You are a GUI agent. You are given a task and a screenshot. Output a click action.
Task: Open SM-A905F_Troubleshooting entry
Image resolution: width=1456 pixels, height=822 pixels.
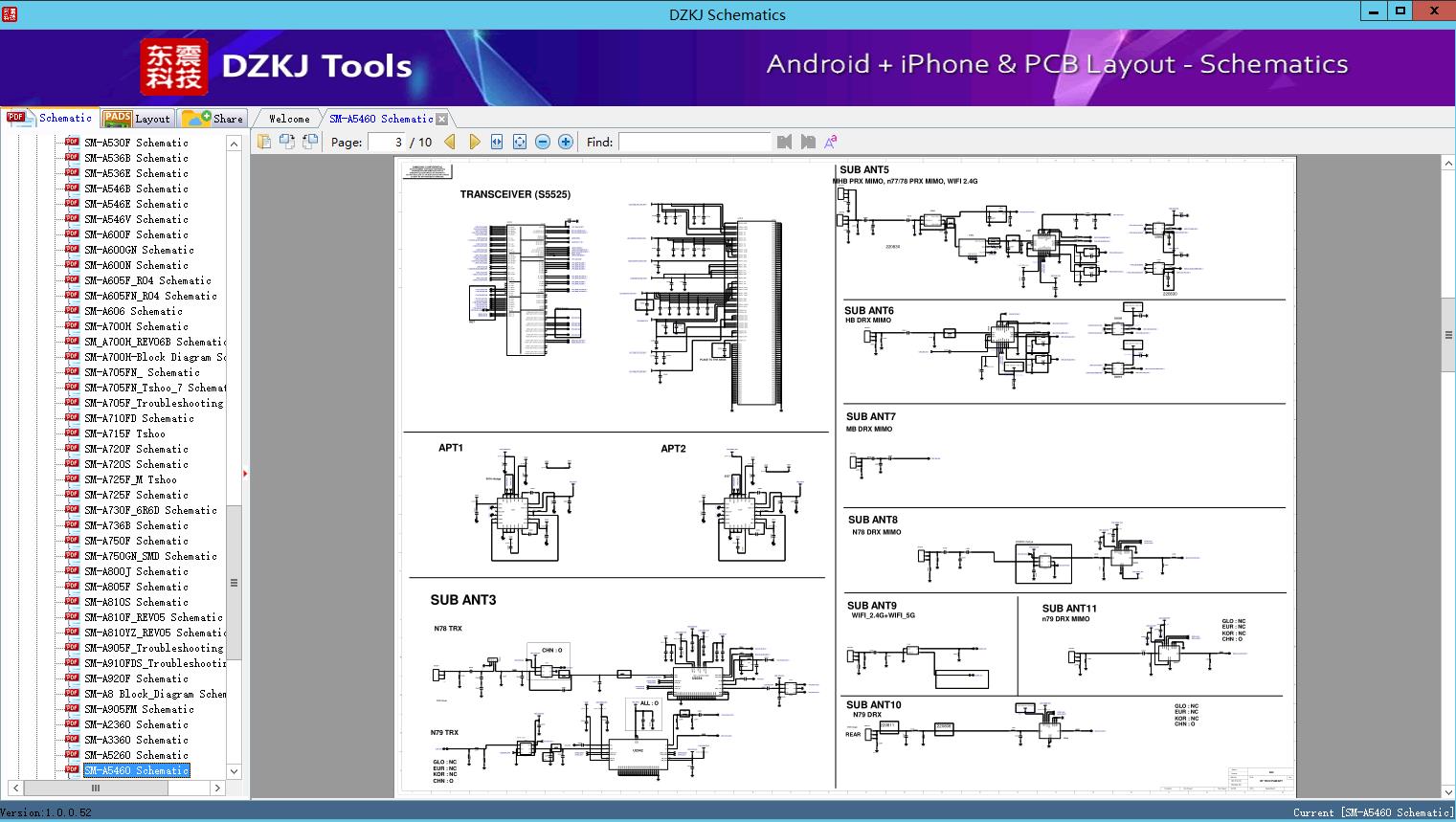point(153,648)
